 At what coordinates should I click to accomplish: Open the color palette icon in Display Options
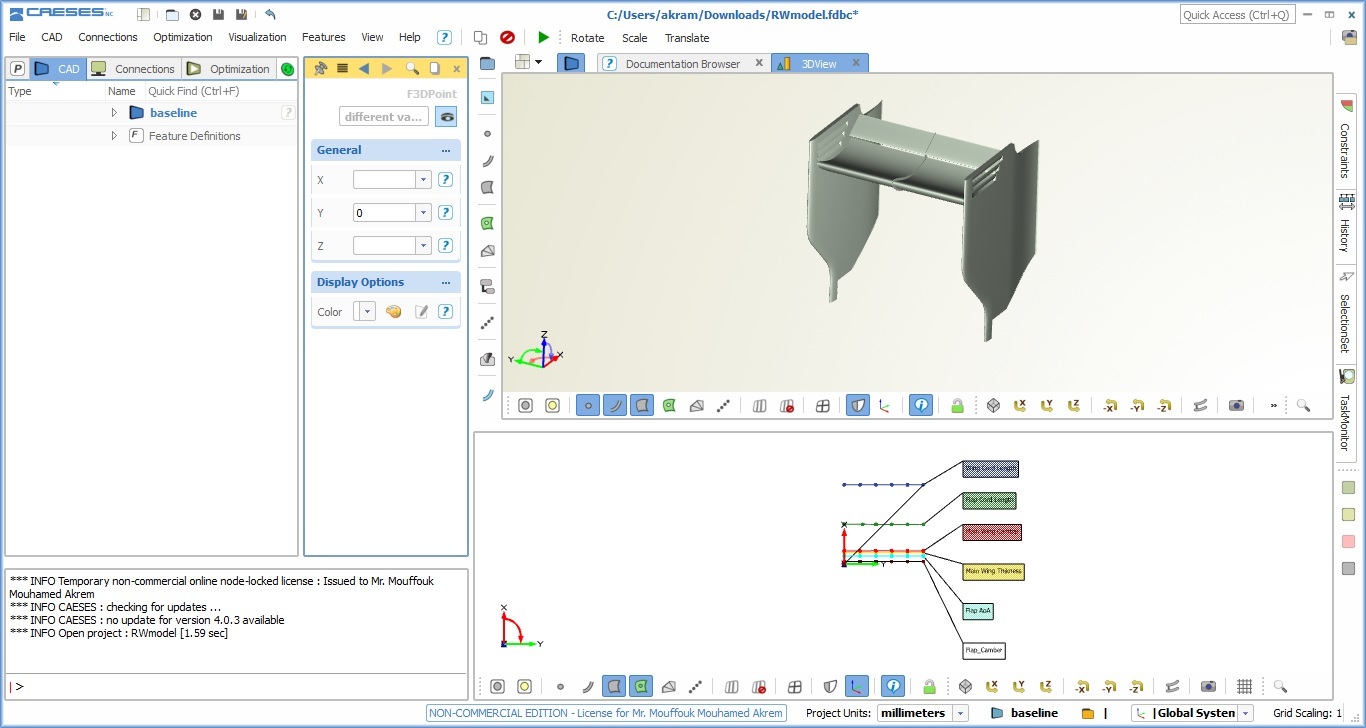[x=394, y=312]
